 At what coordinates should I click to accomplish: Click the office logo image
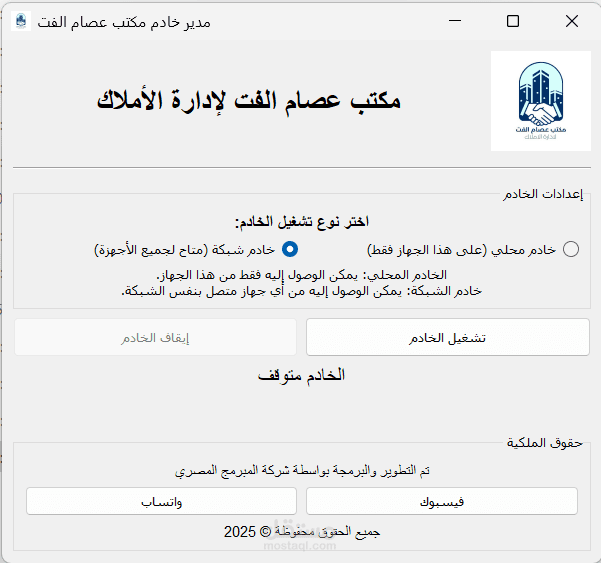click(x=541, y=101)
